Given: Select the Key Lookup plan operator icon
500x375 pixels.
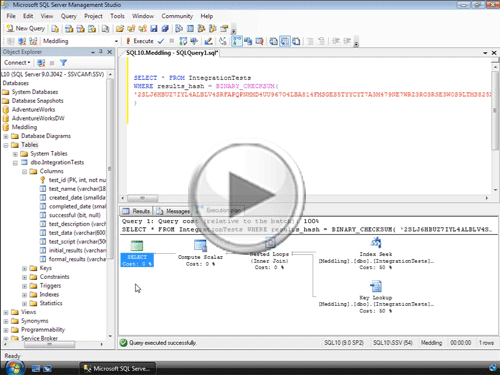Looking at the screenshot, I should (x=376, y=286).
